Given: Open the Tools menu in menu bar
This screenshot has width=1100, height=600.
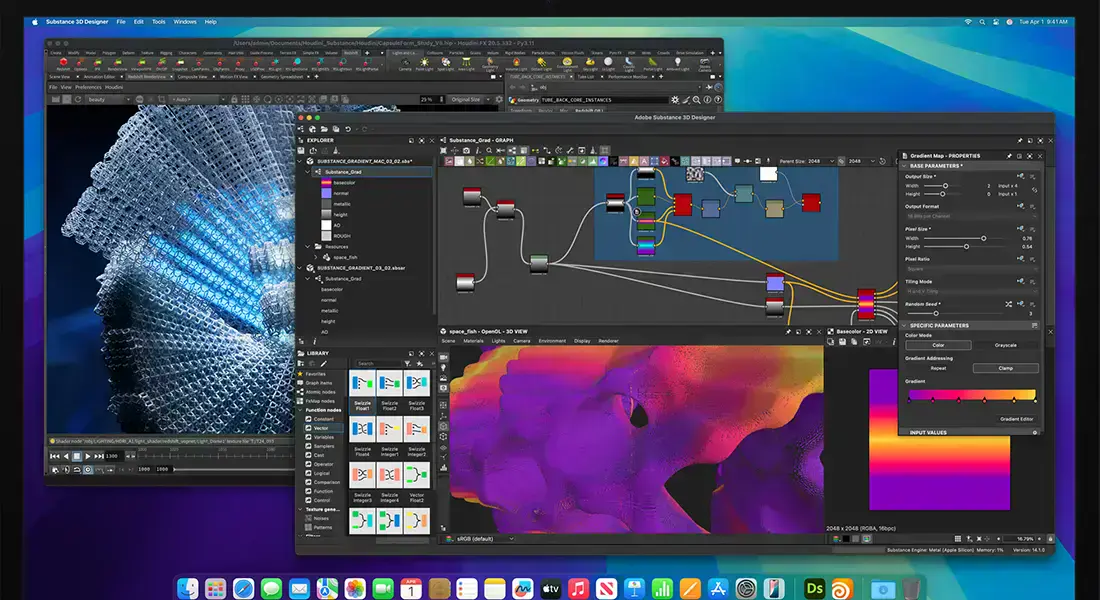Looking at the screenshot, I should point(159,22).
